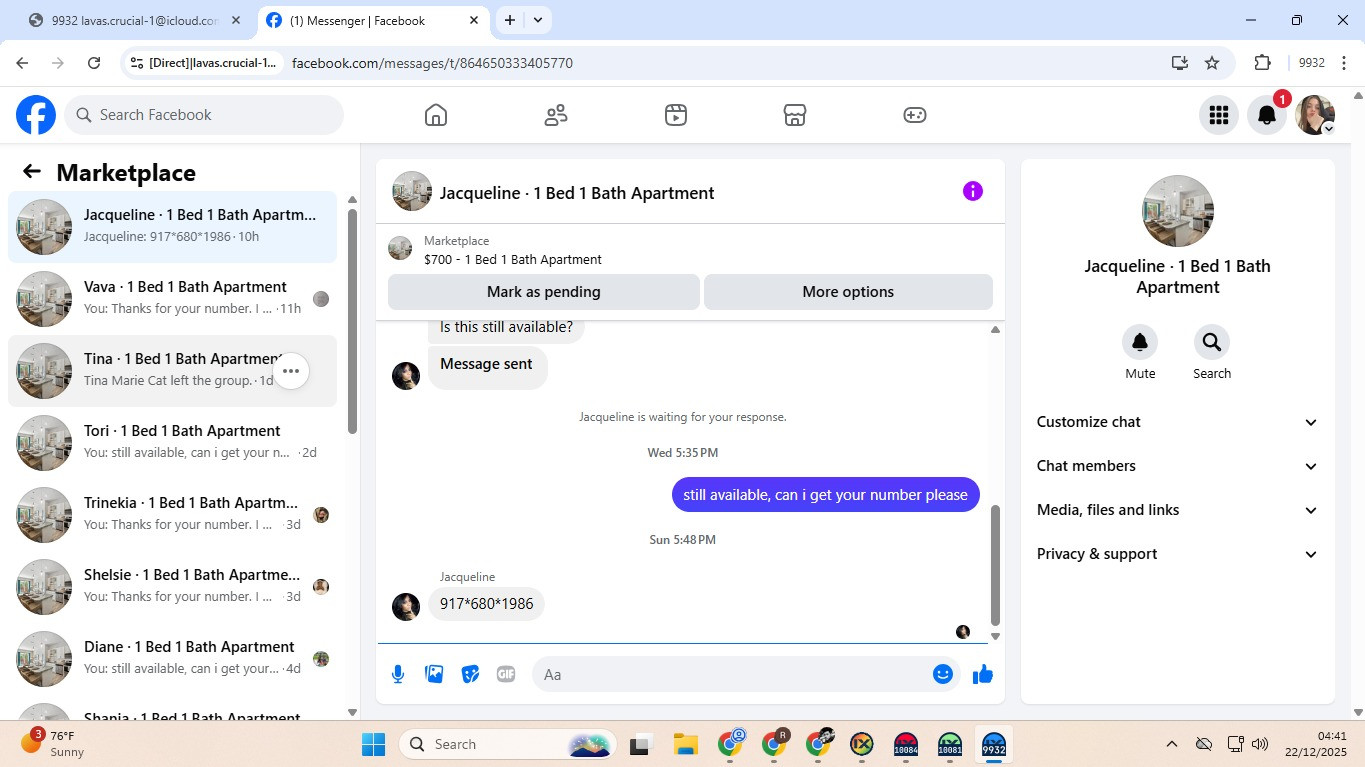Open more options for Tina chat
The width and height of the screenshot is (1365, 767).
click(291, 371)
